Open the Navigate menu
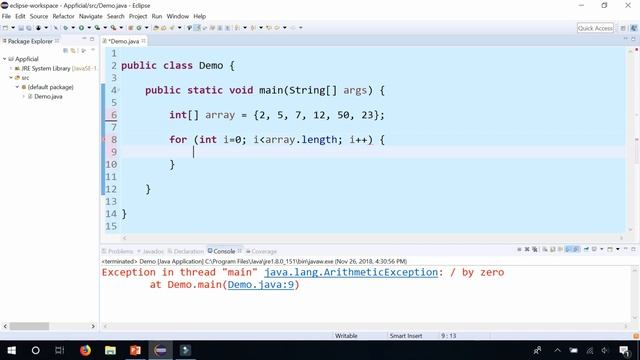The width and height of the screenshot is (640, 360). pyautogui.click(x=91, y=16)
